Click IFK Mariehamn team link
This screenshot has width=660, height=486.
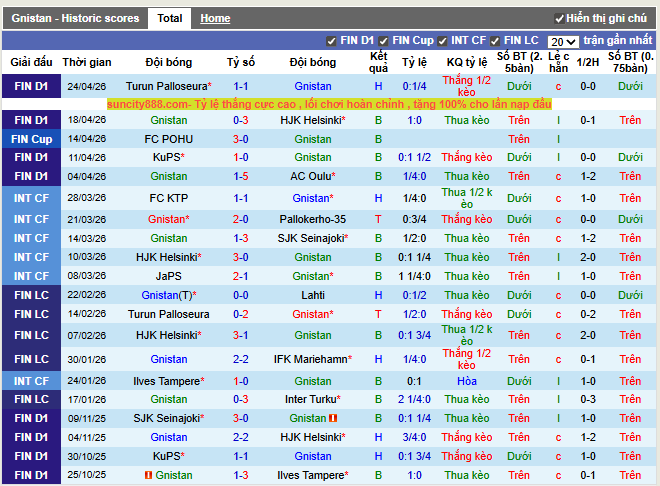[x=313, y=359]
